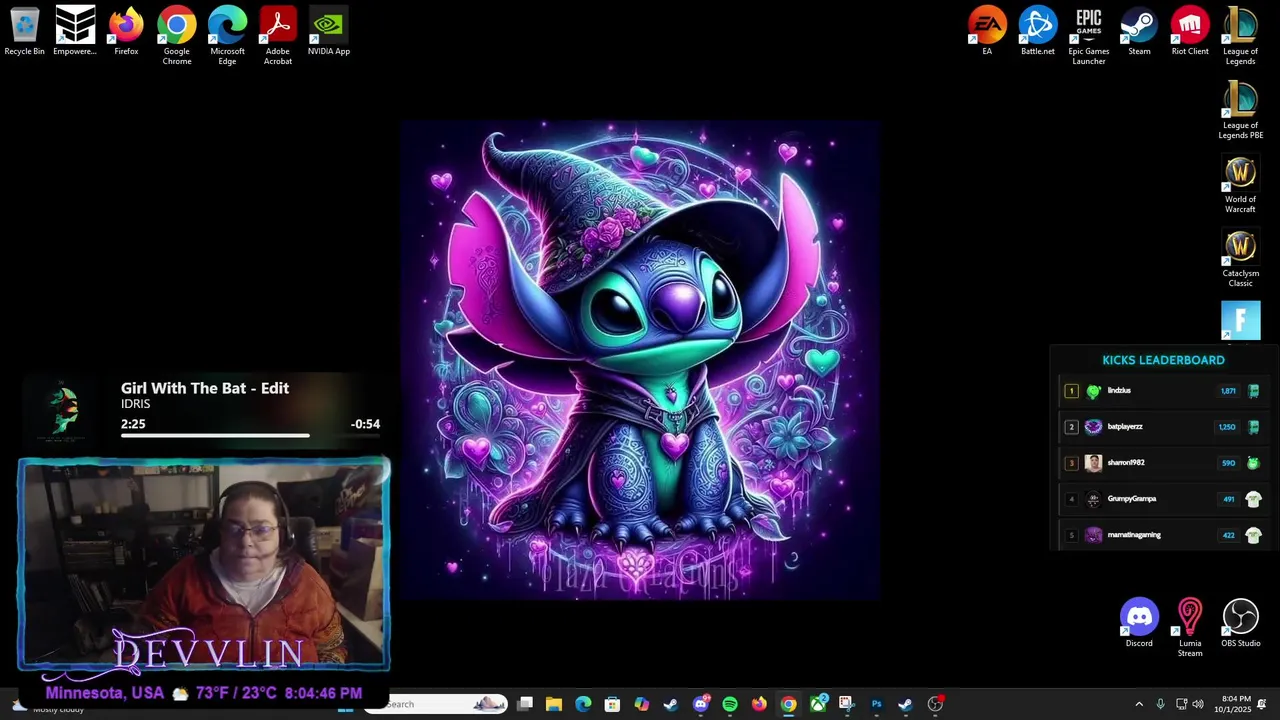Viewport: 1280px width, 720px height.
Task: Select the League of Legends shortcut
Action: [1241, 36]
